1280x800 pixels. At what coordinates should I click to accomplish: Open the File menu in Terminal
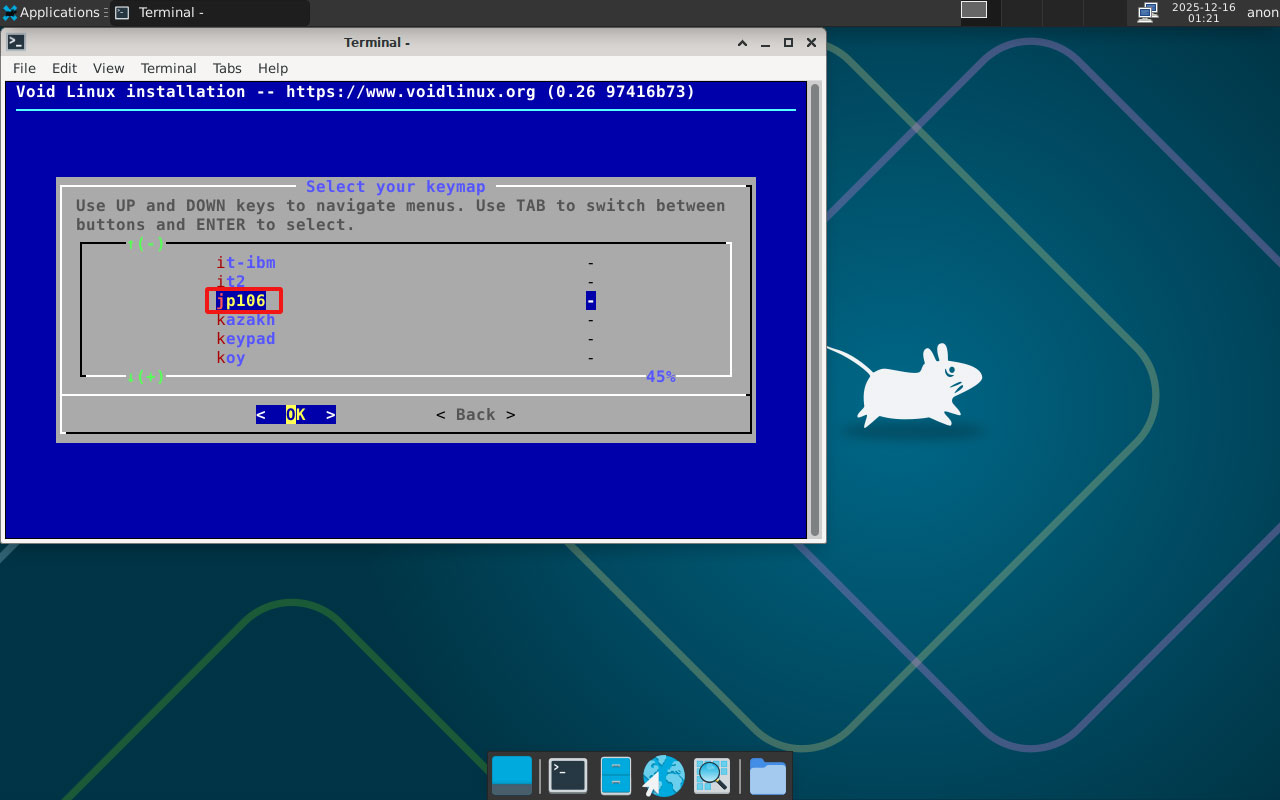24,68
